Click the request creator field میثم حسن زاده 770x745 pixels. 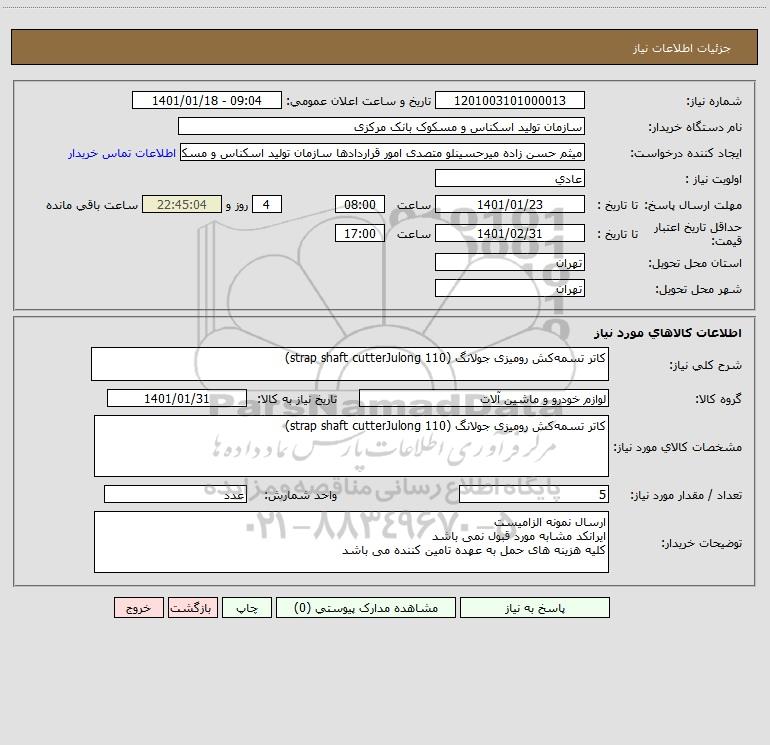382,152
